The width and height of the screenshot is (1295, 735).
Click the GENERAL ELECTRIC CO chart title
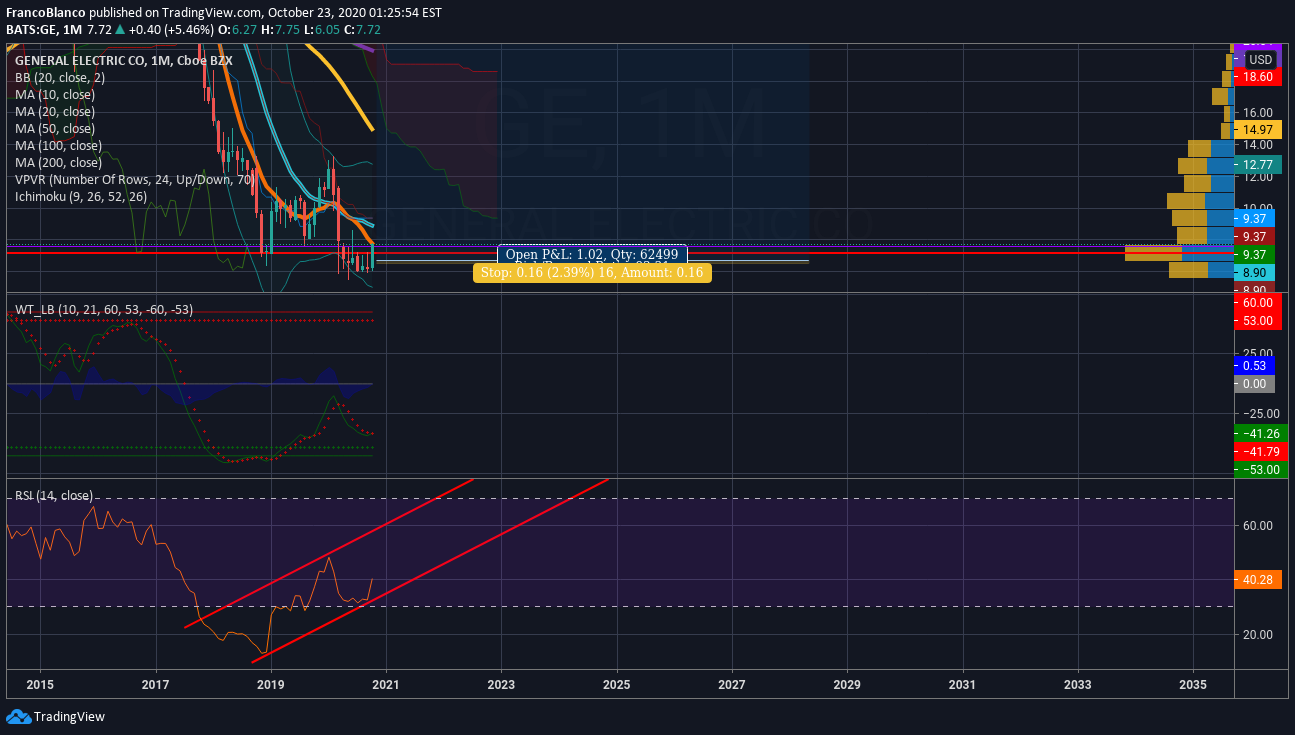click(x=124, y=60)
